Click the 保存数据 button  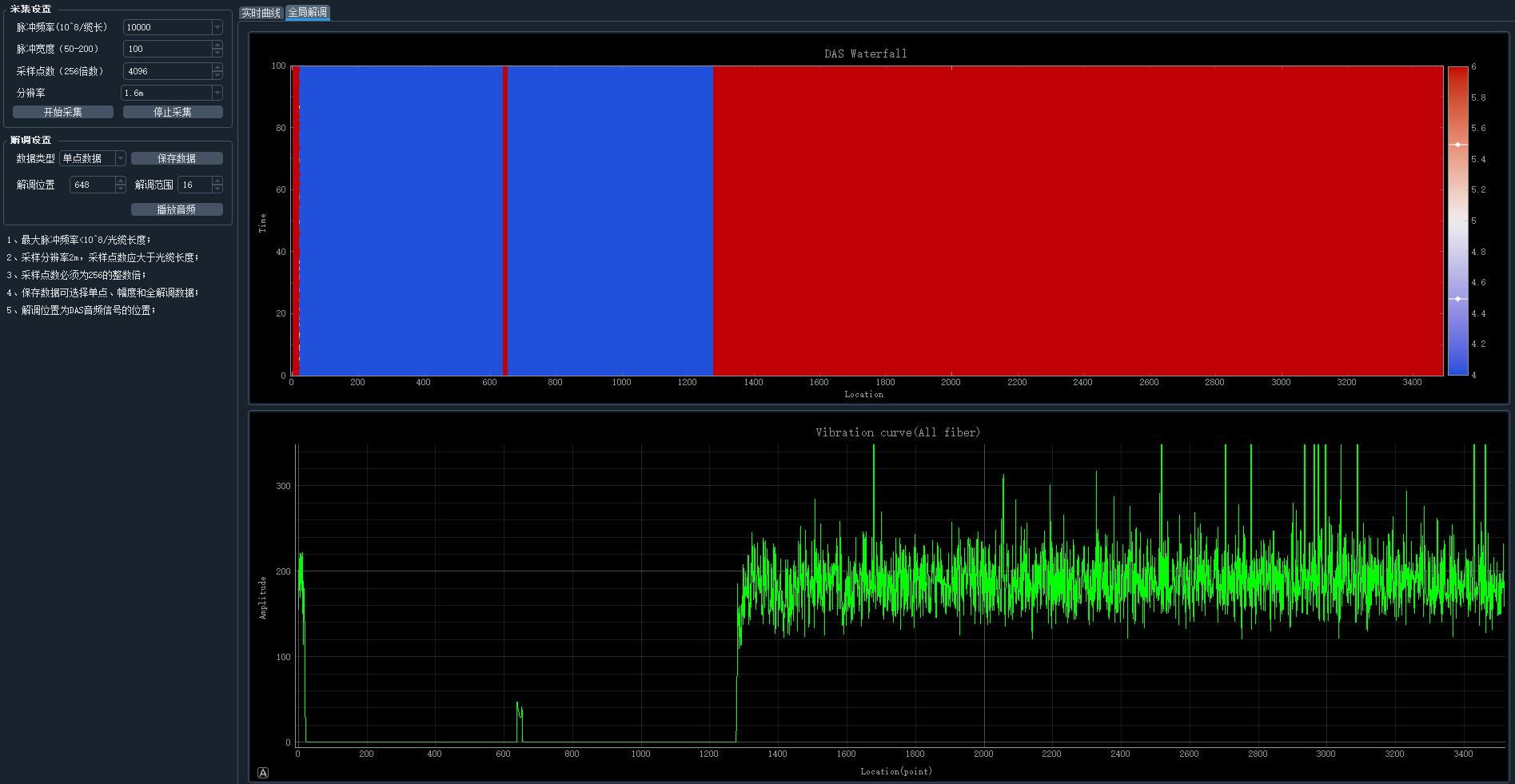(x=177, y=158)
